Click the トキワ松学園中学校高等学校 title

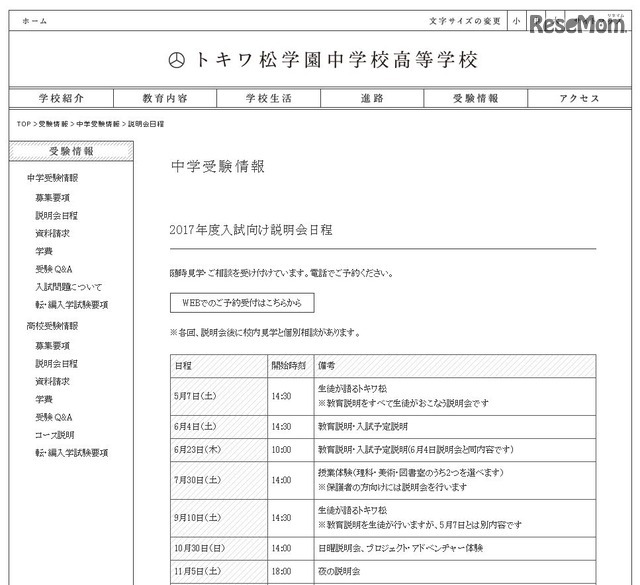click(x=336, y=60)
